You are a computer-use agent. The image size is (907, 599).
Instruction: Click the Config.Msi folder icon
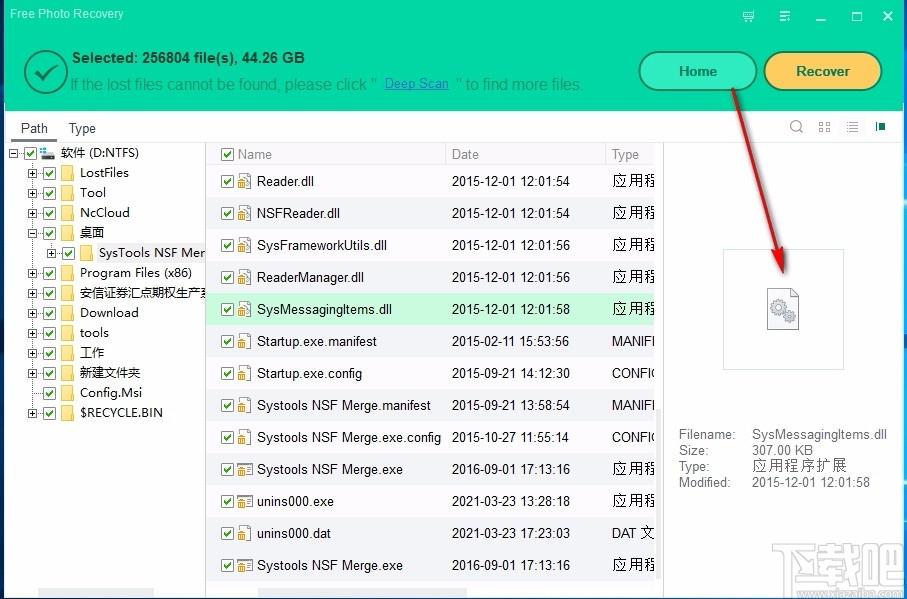coord(68,393)
